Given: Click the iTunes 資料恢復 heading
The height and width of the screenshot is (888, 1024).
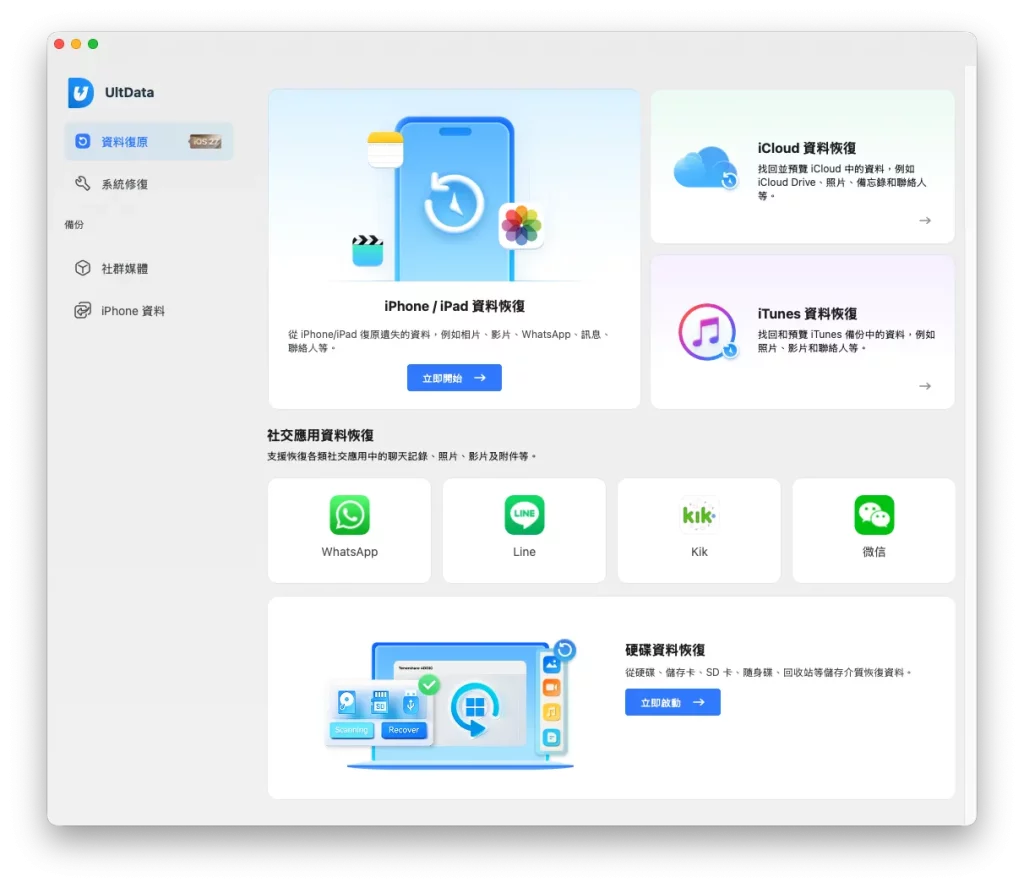Looking at the screenshot, I should pos(807,313).
